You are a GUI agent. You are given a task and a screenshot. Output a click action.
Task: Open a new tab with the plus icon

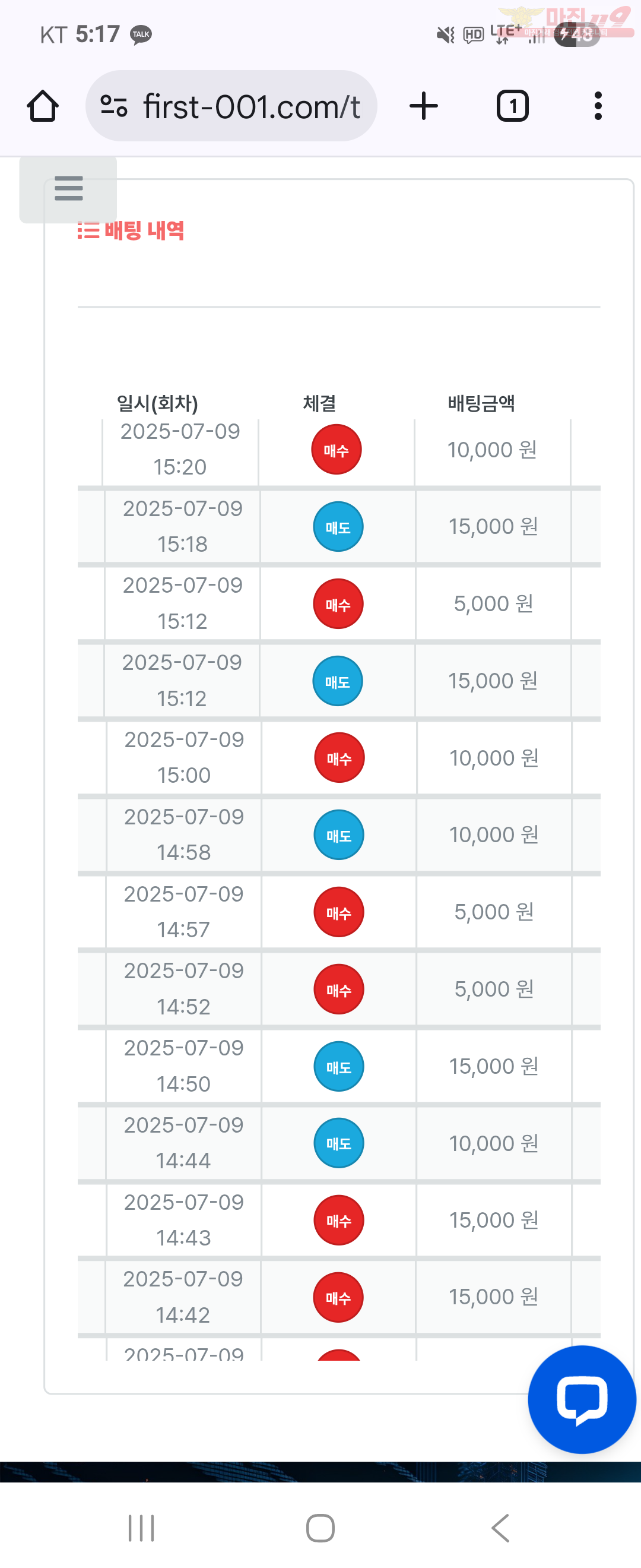pos(424,106)
